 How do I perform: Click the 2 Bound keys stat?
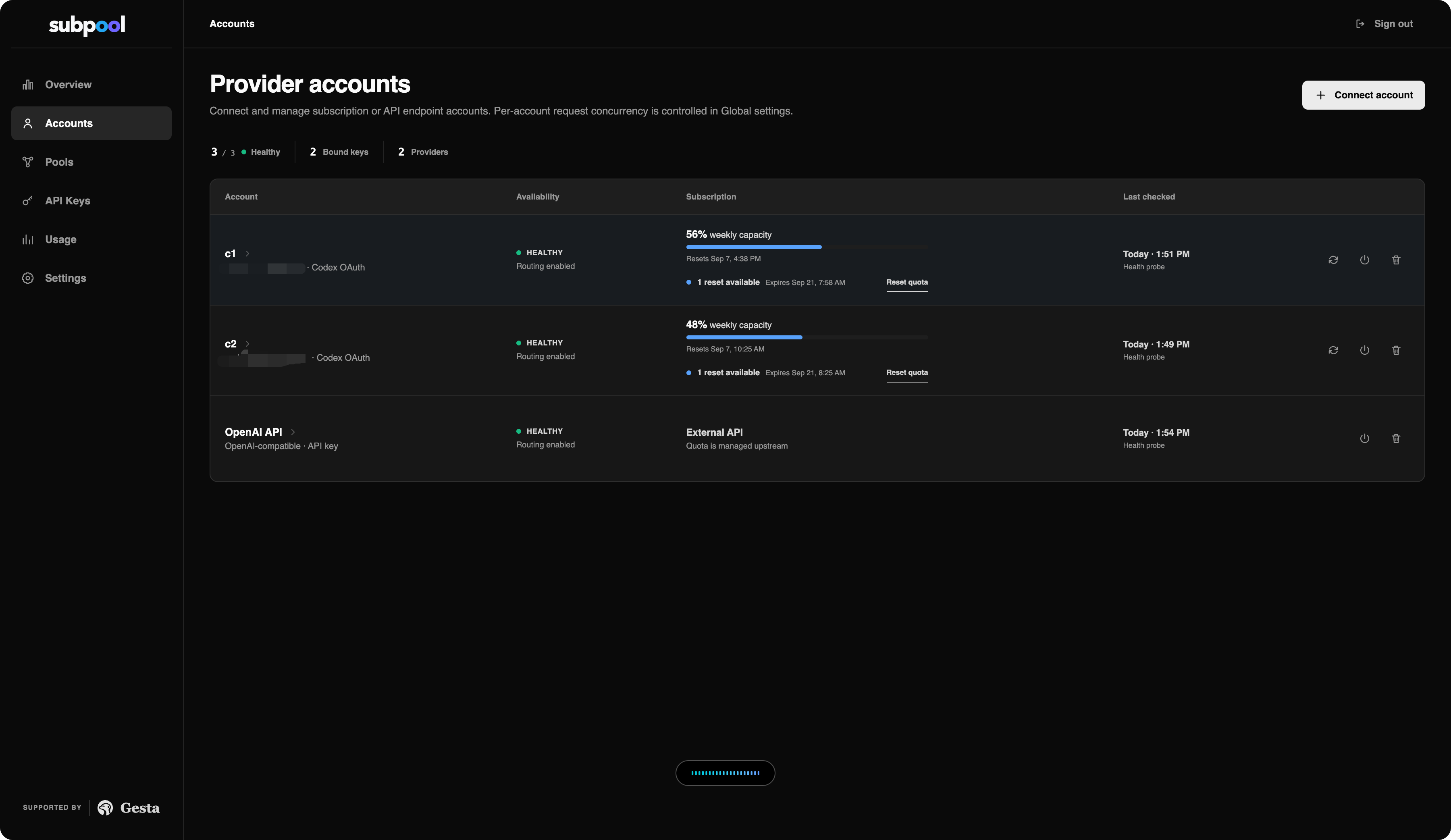(339, 152)
